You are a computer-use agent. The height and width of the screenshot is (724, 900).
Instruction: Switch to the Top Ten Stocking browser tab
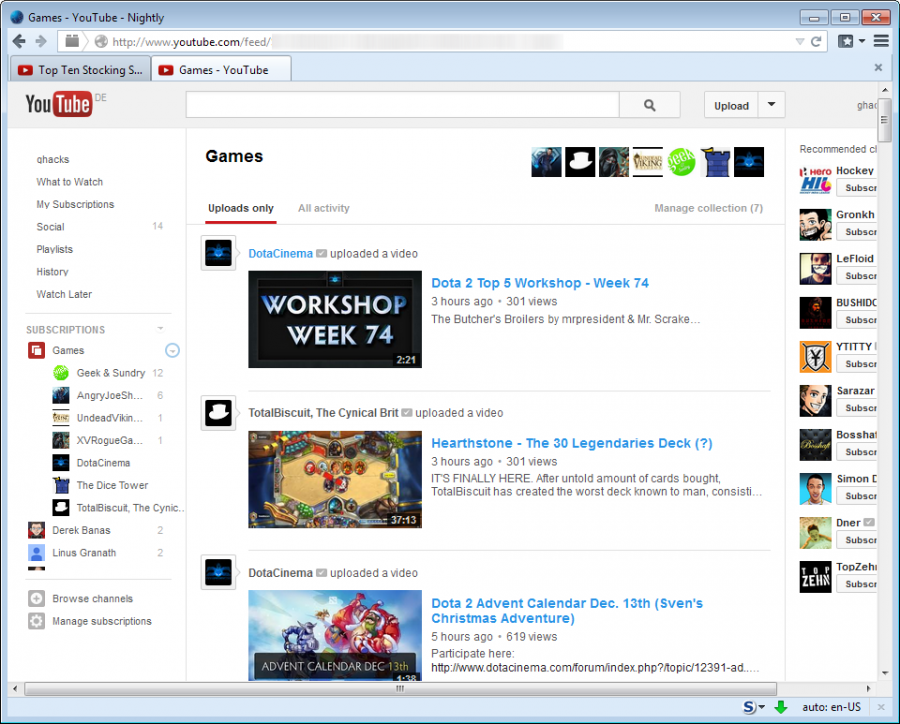(79, 69)
